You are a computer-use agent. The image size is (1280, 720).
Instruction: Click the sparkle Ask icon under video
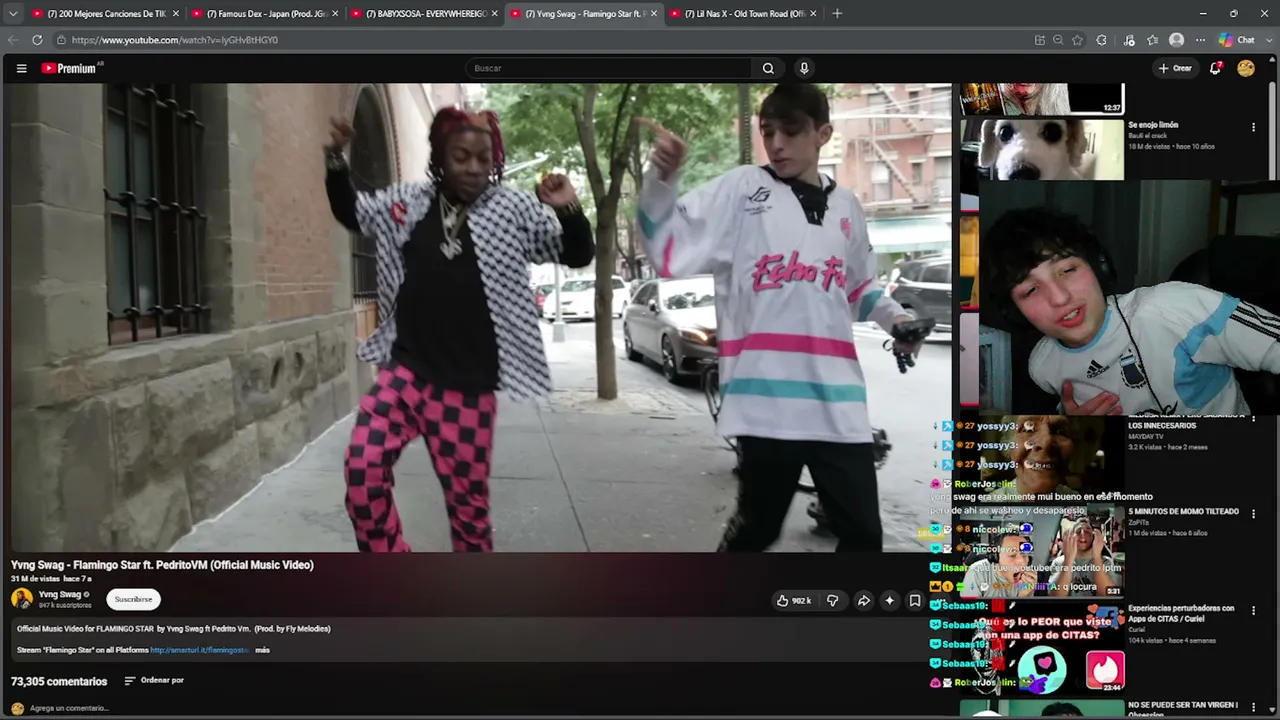(889, 600)
